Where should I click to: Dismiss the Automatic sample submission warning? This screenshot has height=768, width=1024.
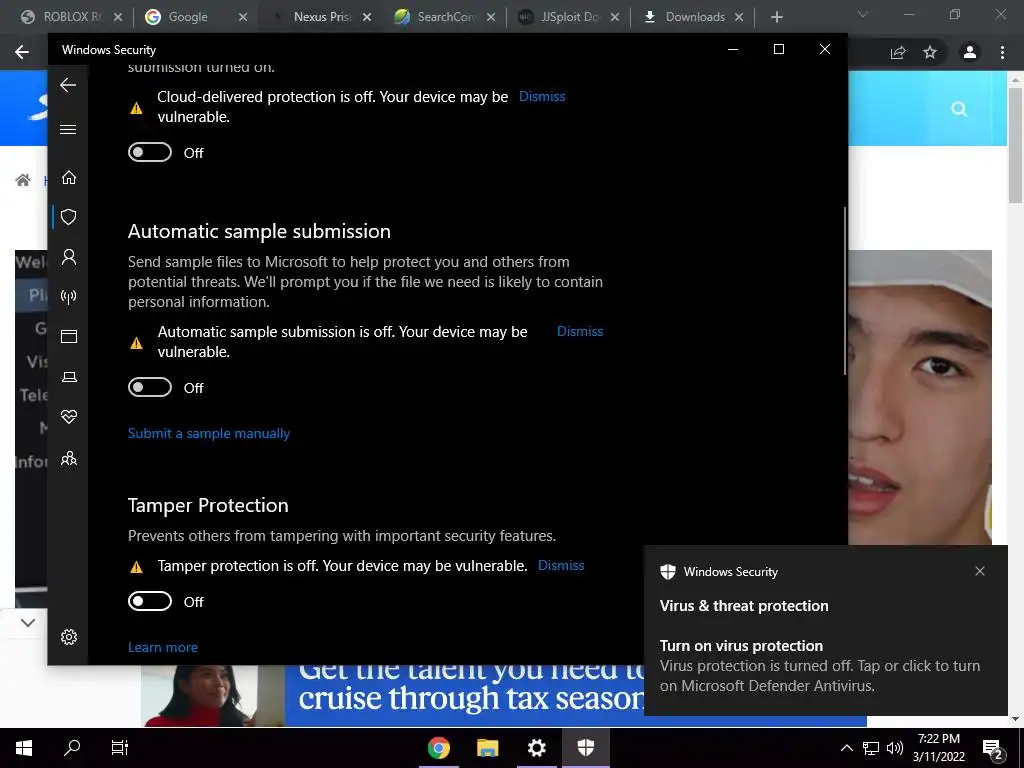(x=580, y=331)
